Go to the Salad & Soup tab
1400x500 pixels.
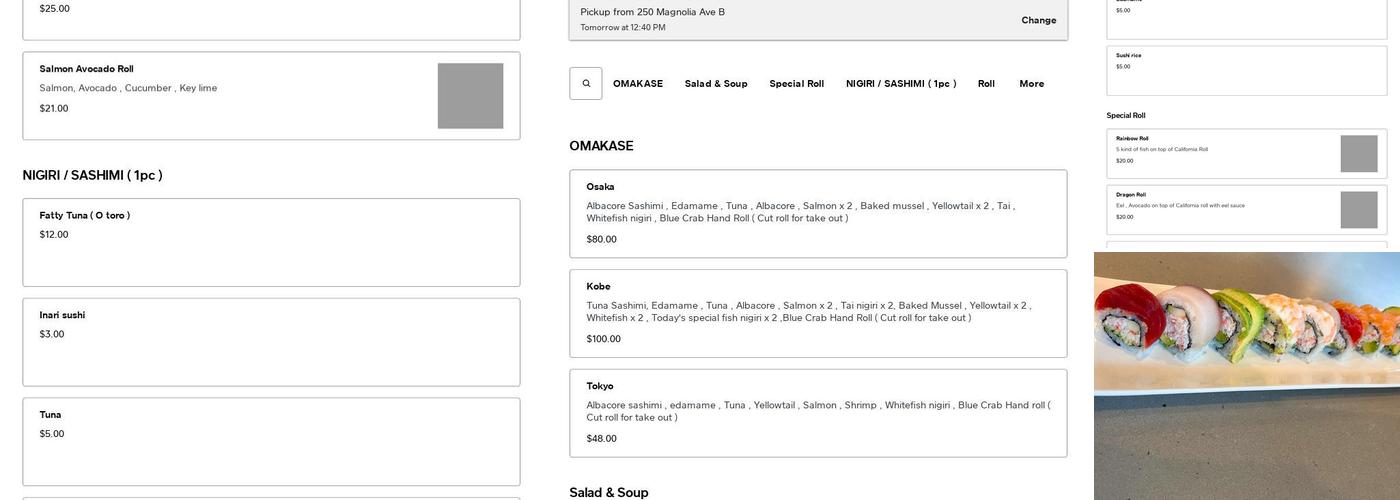point(716,84)
